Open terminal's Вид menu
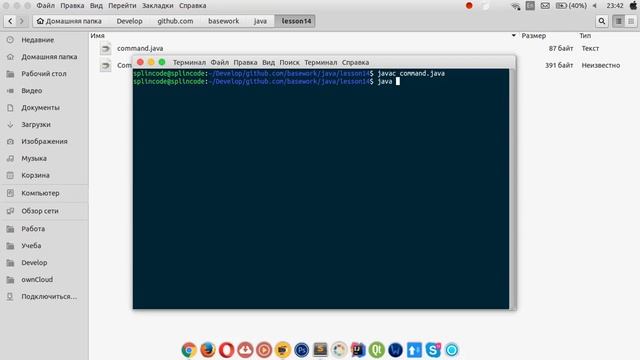640x360 pixels. [x=268, y=62]
